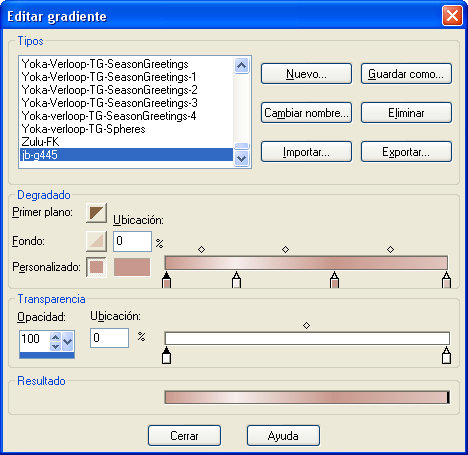Viewport: 468px width, 455px height.
Task: Click the Nuevo... button
Action: 306,74
